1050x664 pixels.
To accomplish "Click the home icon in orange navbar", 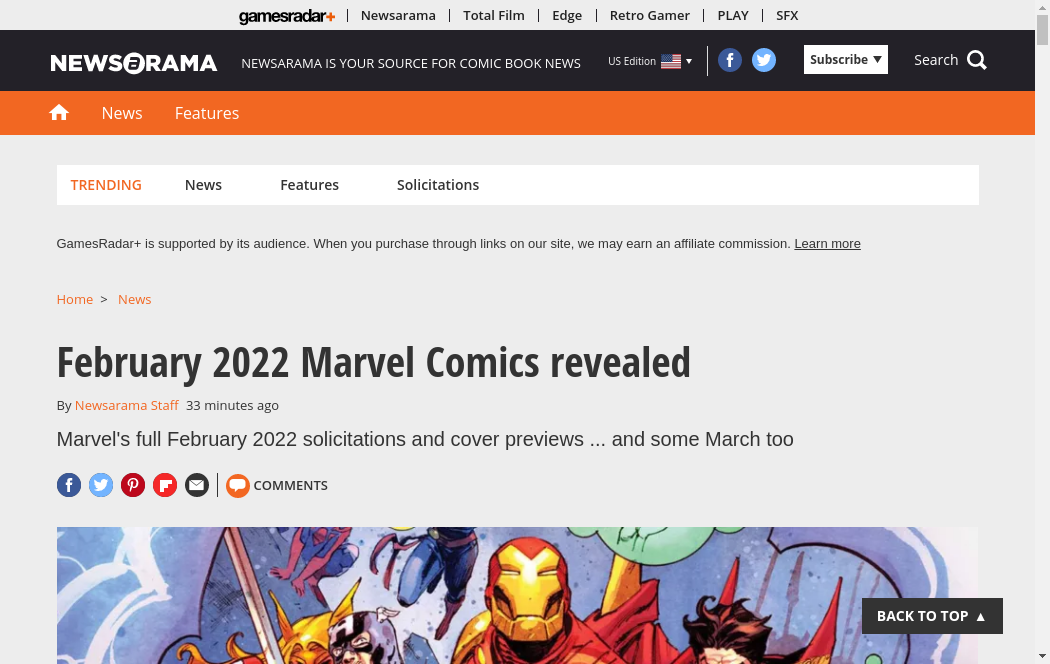I will tap(59, 112).
